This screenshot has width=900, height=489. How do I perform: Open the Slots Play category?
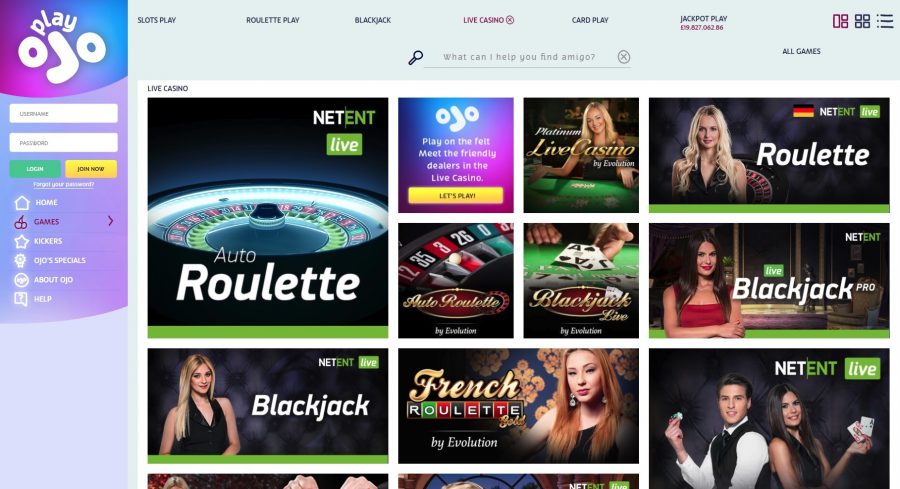157,20
